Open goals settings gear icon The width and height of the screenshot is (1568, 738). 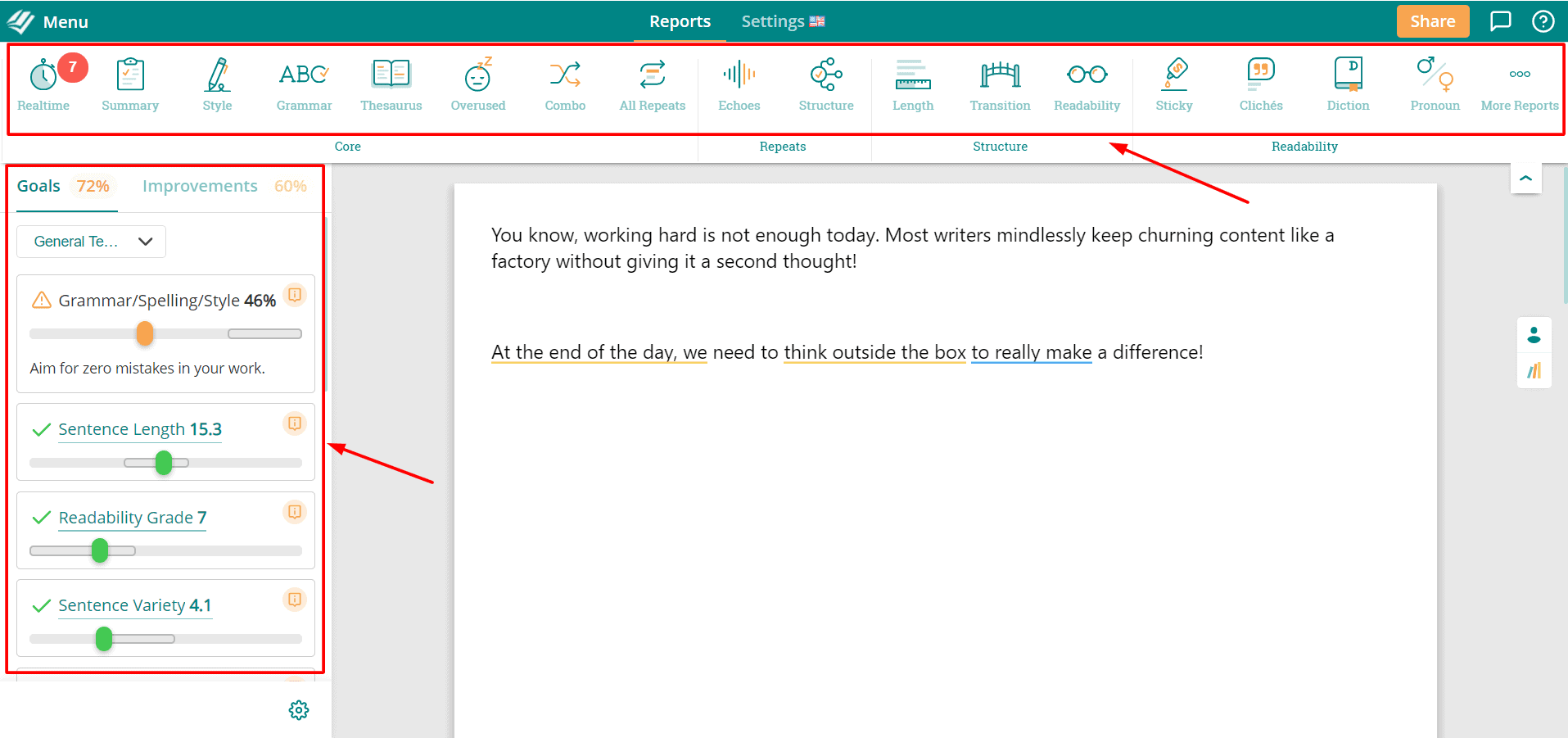[299, 710]
